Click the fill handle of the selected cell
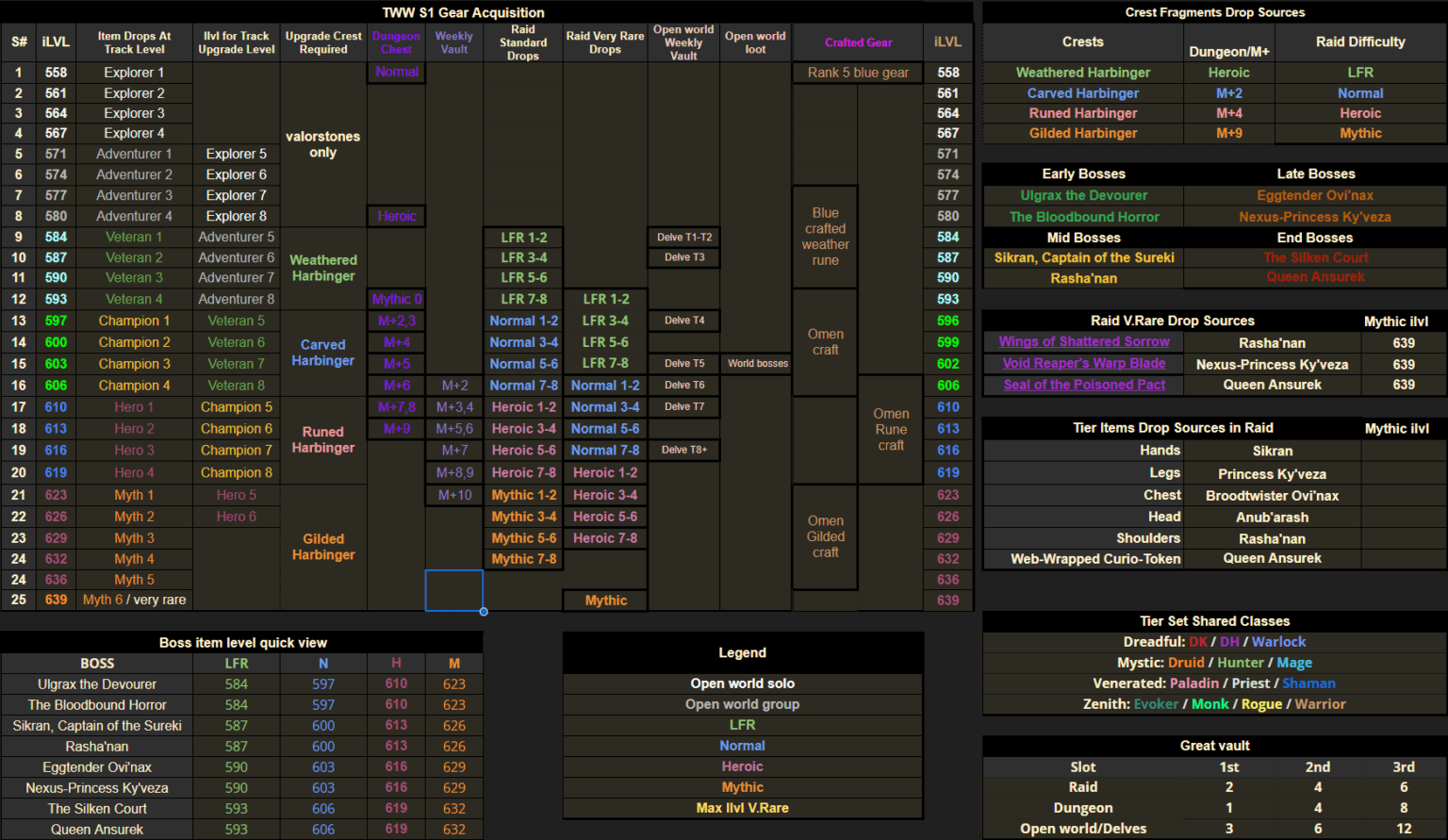The height and width of the screenshot is (840, 1448). [484, 612]
